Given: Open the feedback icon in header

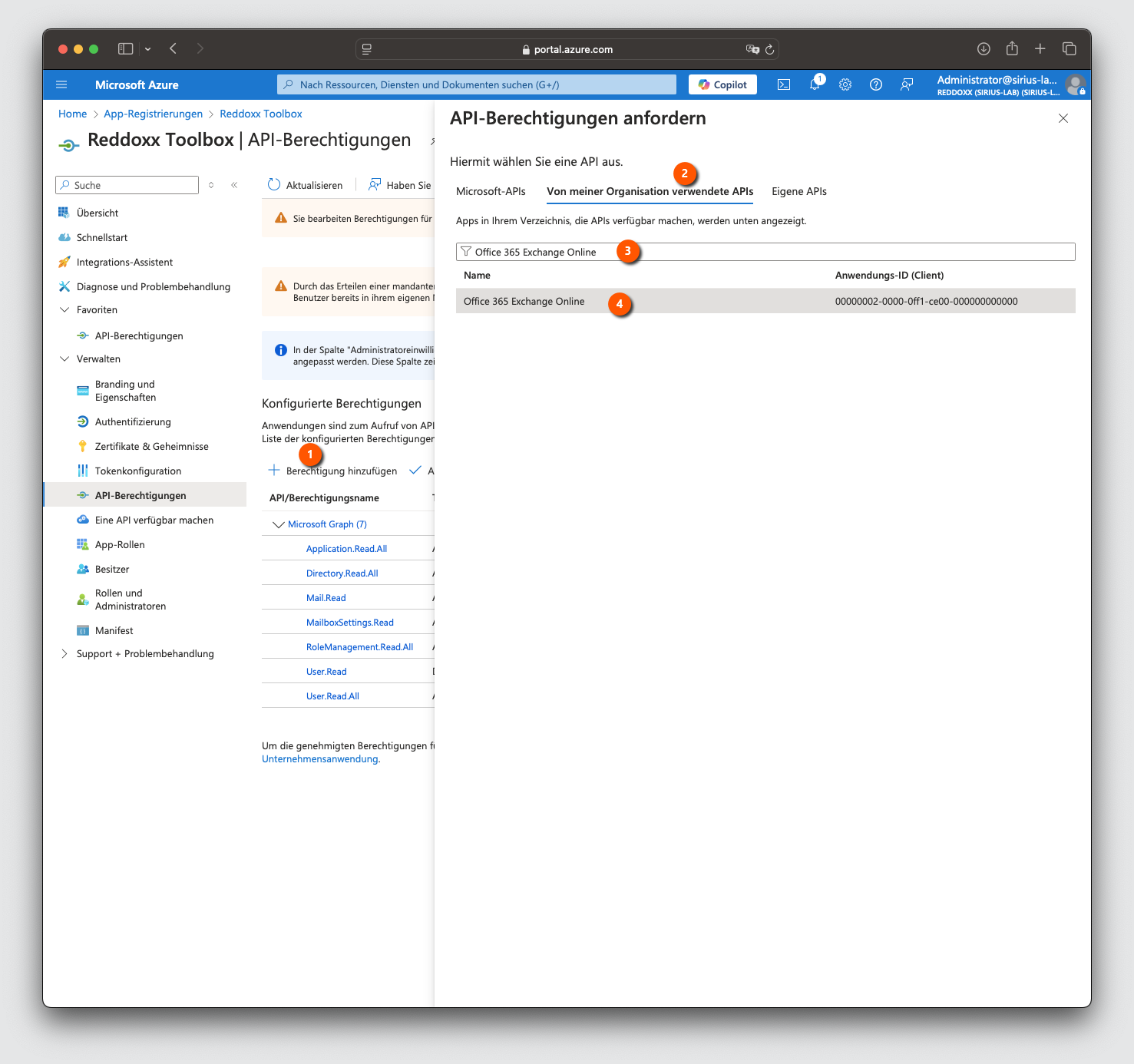Looking at the screenshot, I should click(907, 84).
